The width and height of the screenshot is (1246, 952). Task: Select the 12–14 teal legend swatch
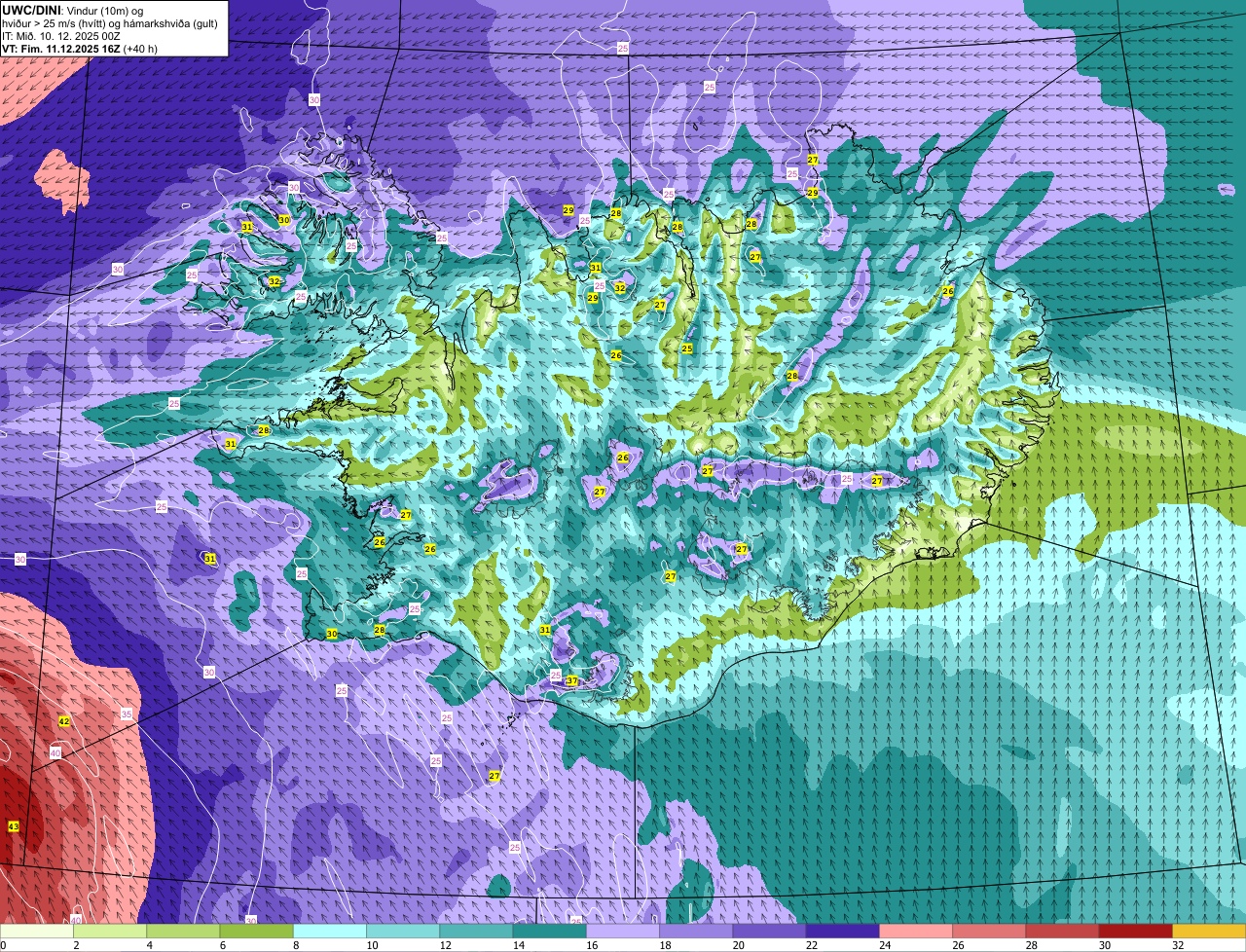[x=476, y=931]
